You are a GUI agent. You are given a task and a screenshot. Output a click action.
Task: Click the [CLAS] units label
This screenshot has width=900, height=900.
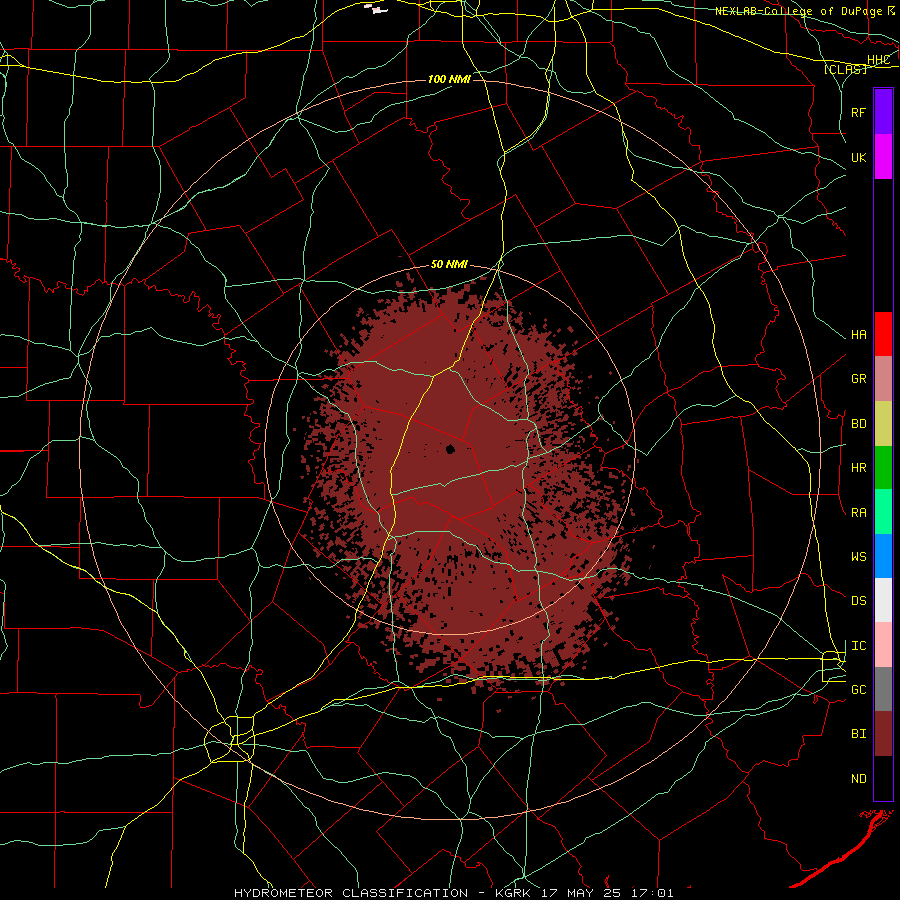(x=845, y=69)
